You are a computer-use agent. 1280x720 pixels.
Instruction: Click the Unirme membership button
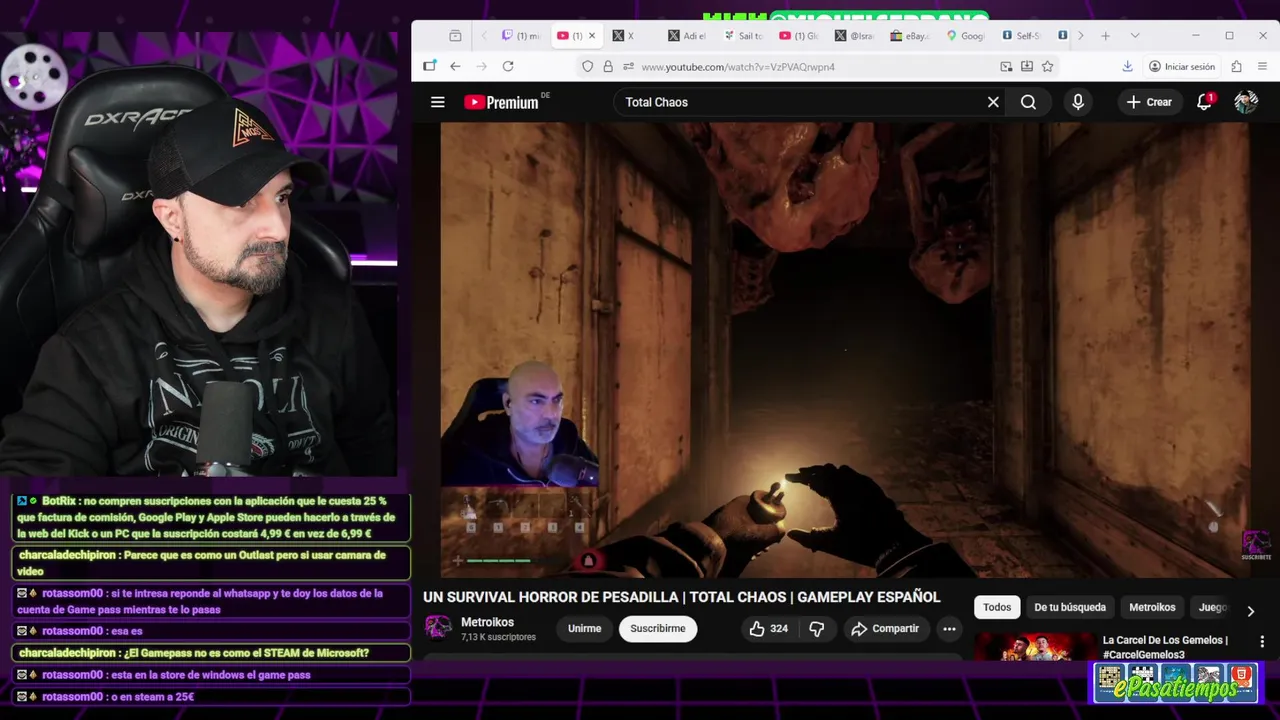click(x=585, y=629)
